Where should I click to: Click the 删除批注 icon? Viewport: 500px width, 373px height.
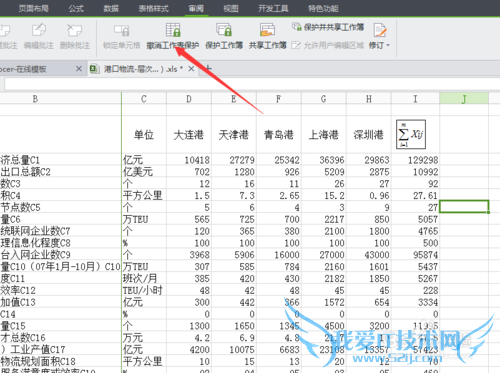tap(75, 30)
